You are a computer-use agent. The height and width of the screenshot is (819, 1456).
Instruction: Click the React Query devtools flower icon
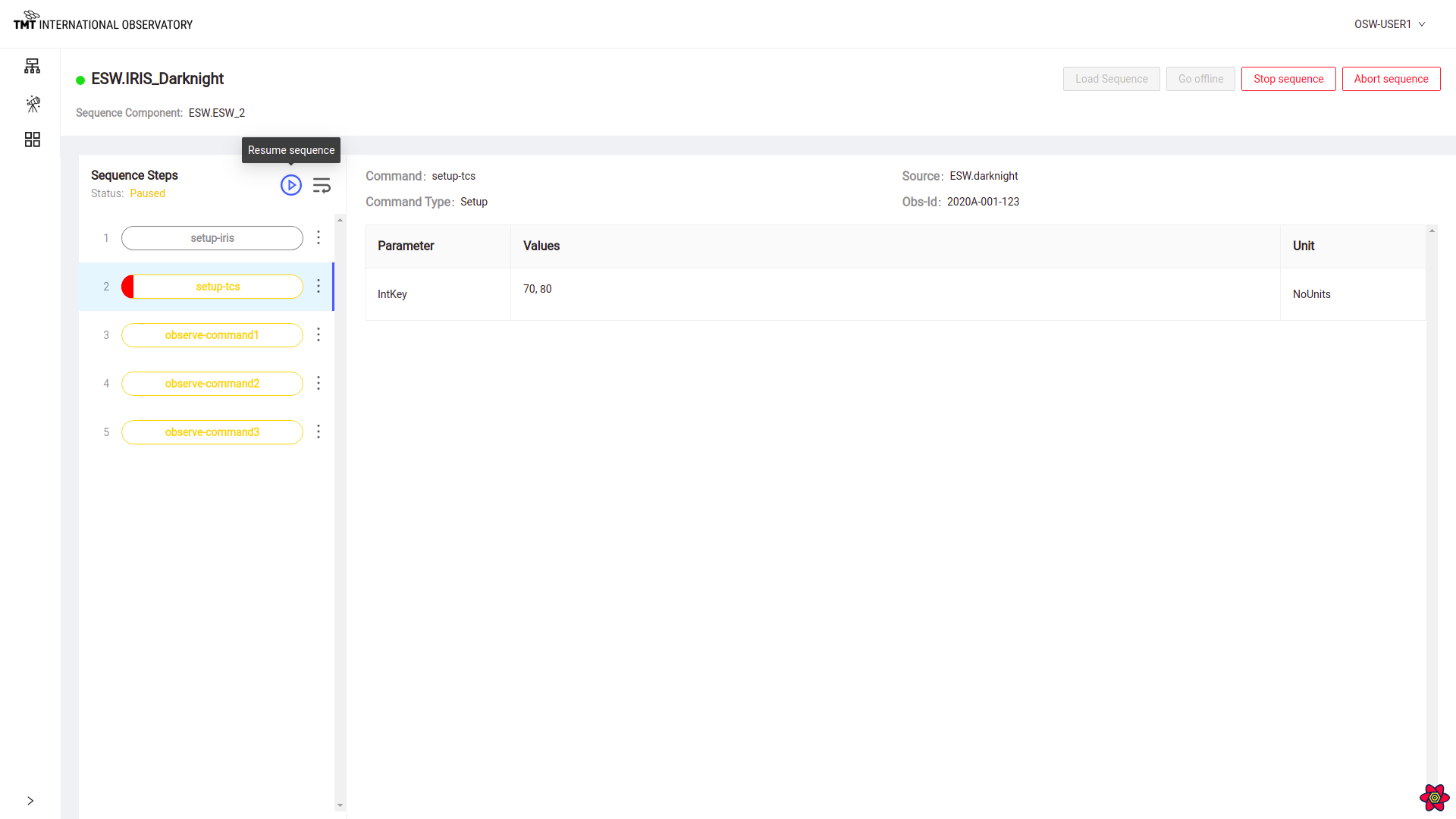point(1435,797)
